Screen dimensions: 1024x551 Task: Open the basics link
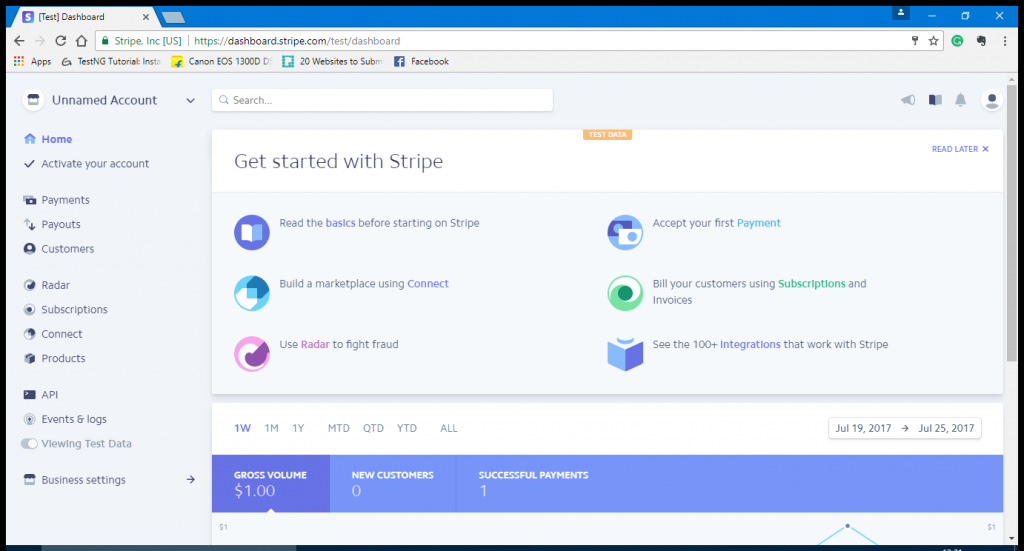point(340,223)
